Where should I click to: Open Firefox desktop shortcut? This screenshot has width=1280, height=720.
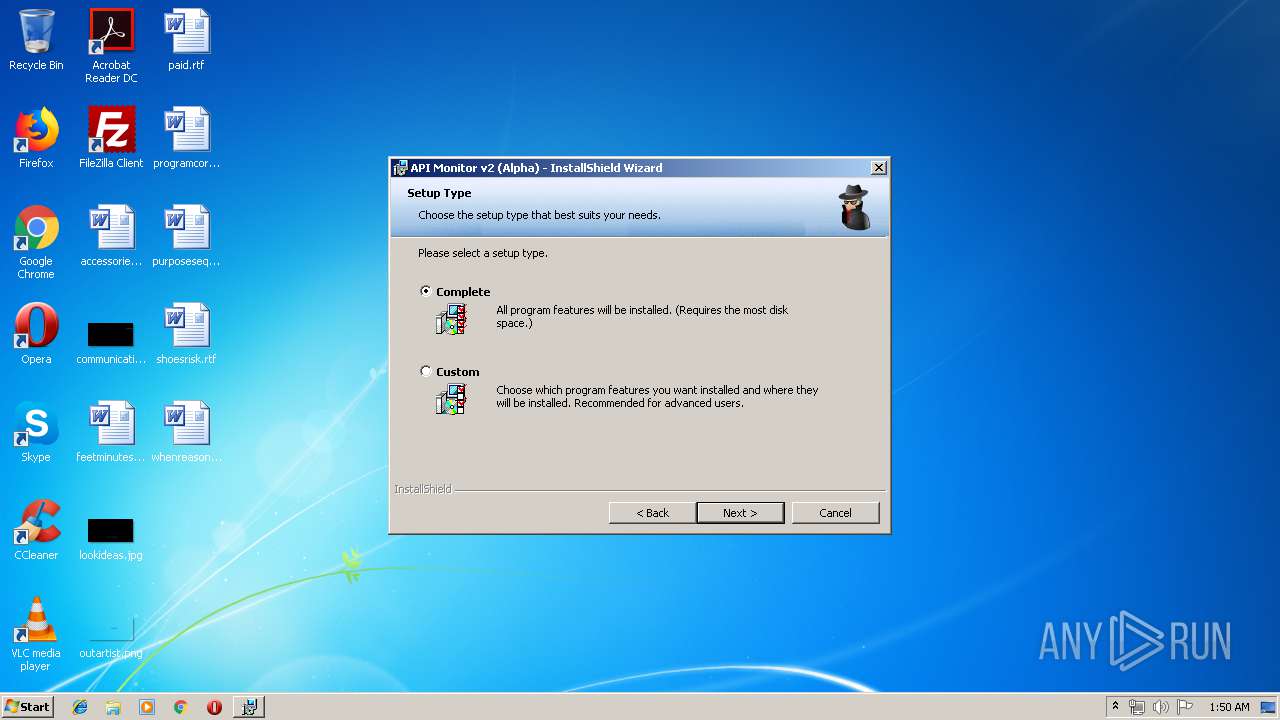pos(36,138)
